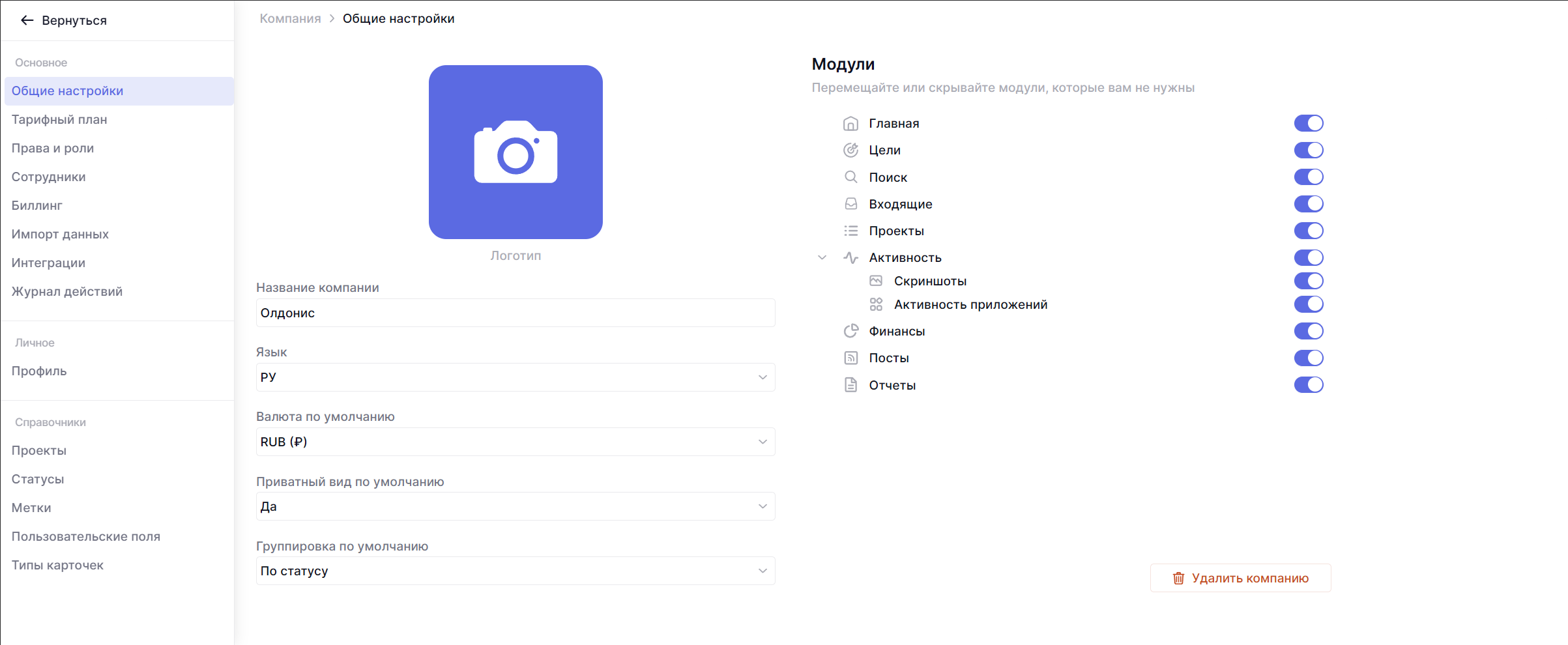Open the default currency dropdown
Image resolution: width=1568 pixels, height=645 pixels.
[515, 442]
